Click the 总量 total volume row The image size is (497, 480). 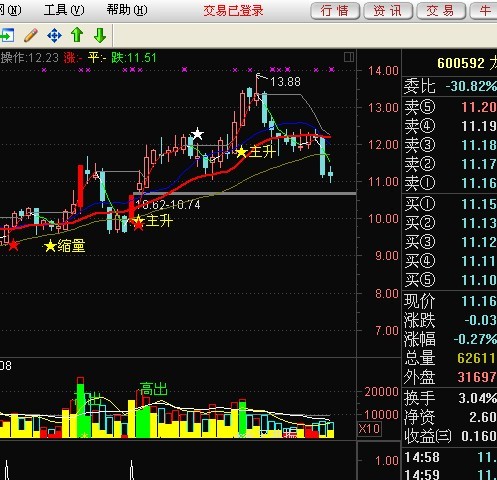450,358
